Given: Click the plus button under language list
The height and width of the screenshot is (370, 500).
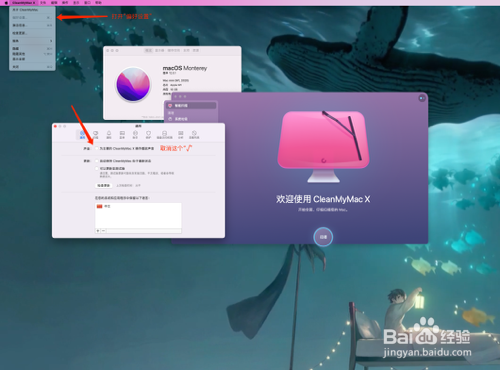Looking at the screenshot, I should point(98,231).
